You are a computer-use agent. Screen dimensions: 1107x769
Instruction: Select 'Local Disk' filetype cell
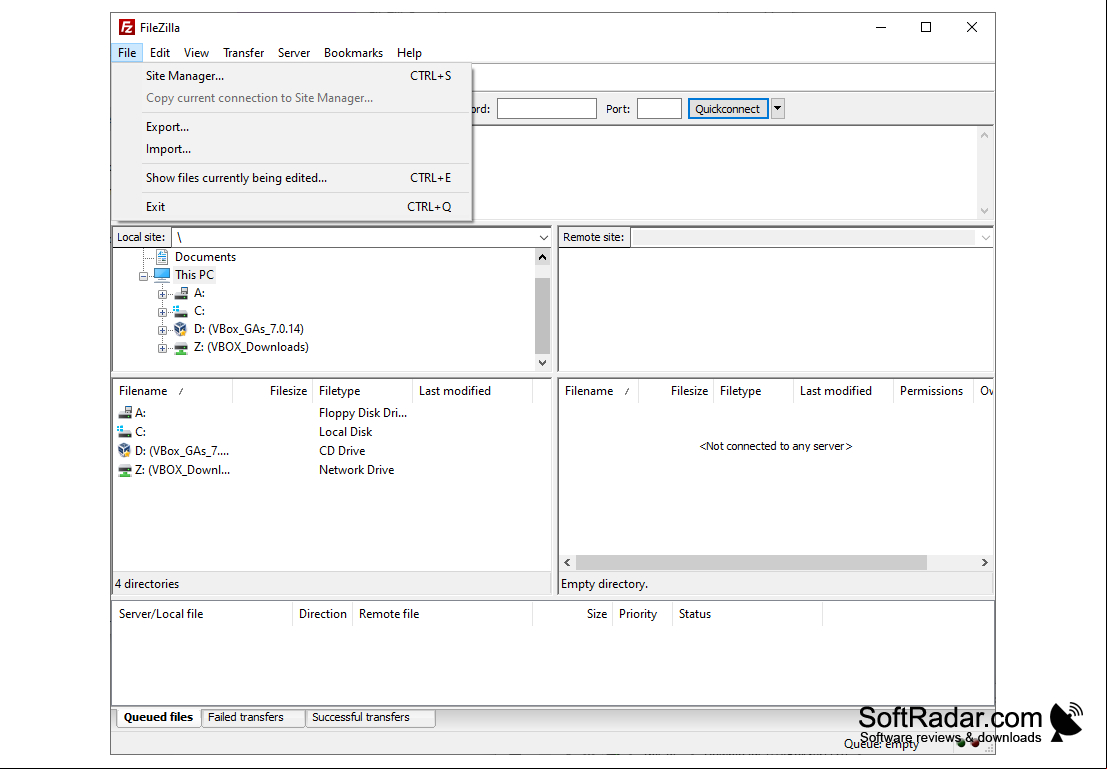pos(345,431)
